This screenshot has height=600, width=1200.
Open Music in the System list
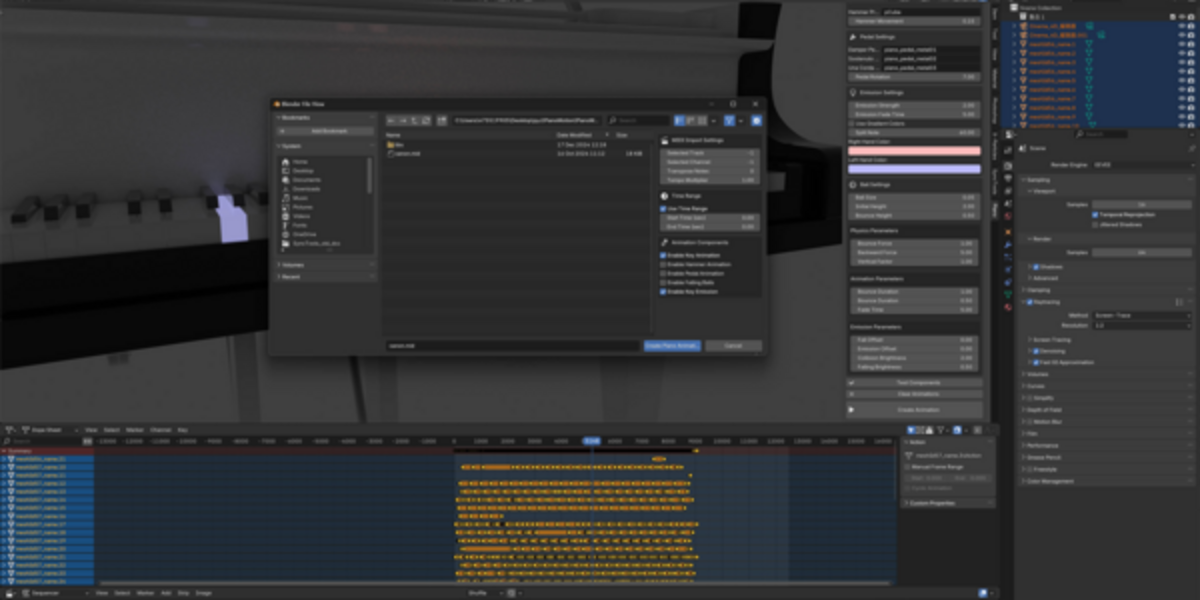[x=300, y=198]
